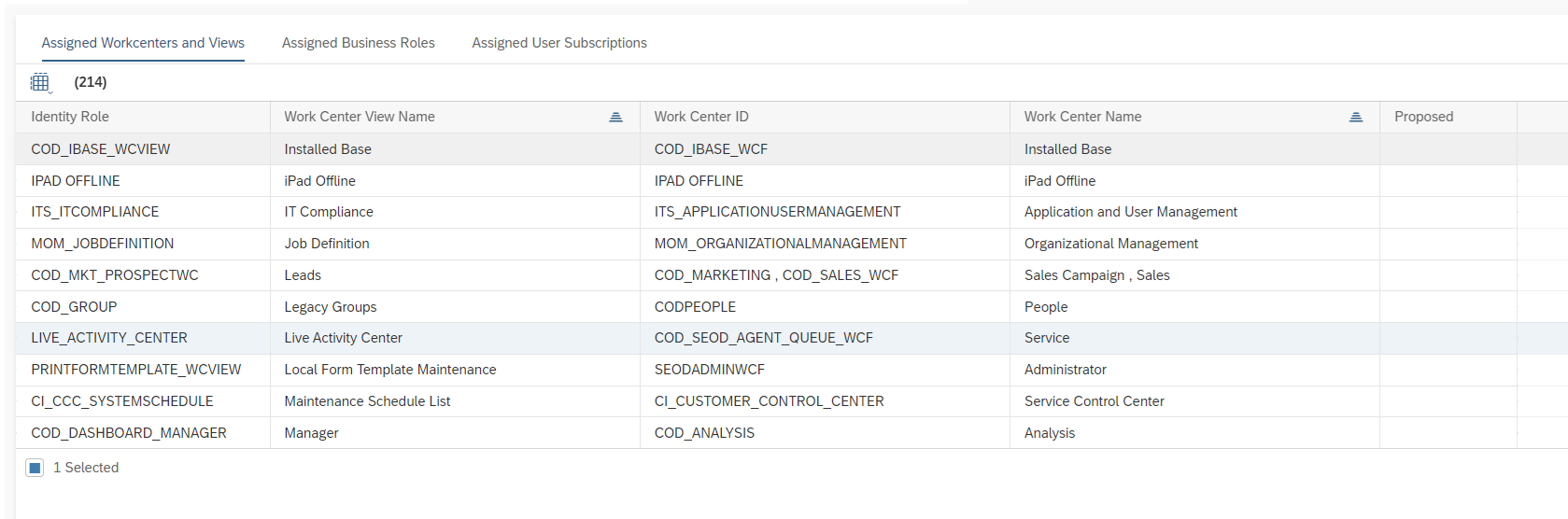Open Assigned User Subscriptions tab
The height and width of the screenshot is (519, 1568).
tap(558, 43)
